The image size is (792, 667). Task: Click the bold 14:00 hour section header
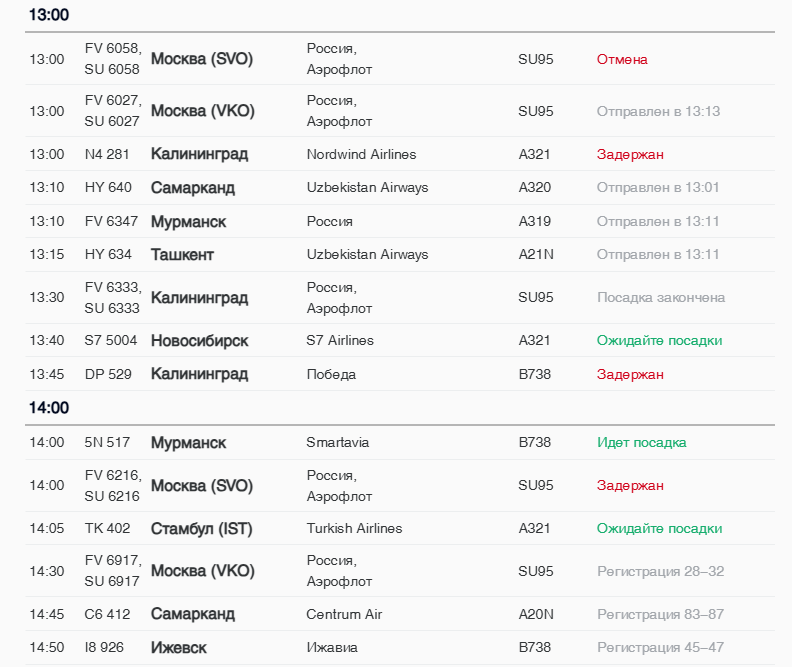point(49,408)
